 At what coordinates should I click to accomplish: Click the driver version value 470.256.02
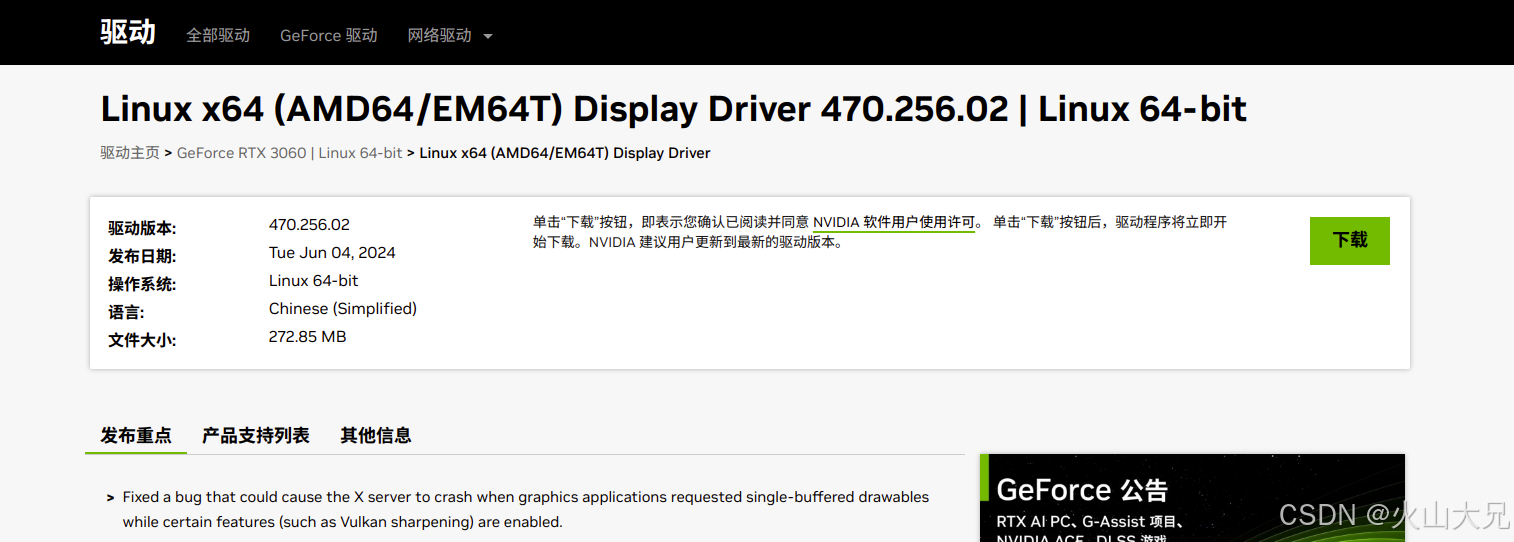click(x=309, y=225)
